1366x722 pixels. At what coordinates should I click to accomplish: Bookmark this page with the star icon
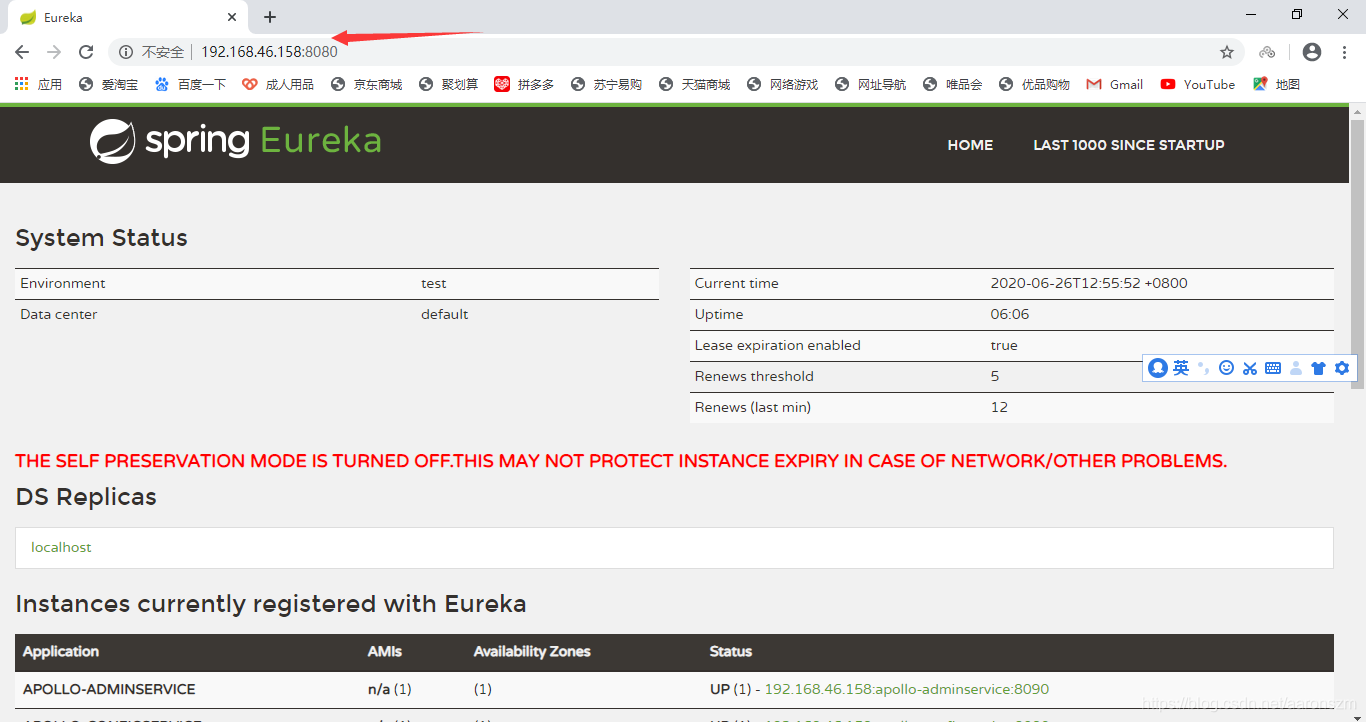pos(1227,52)
